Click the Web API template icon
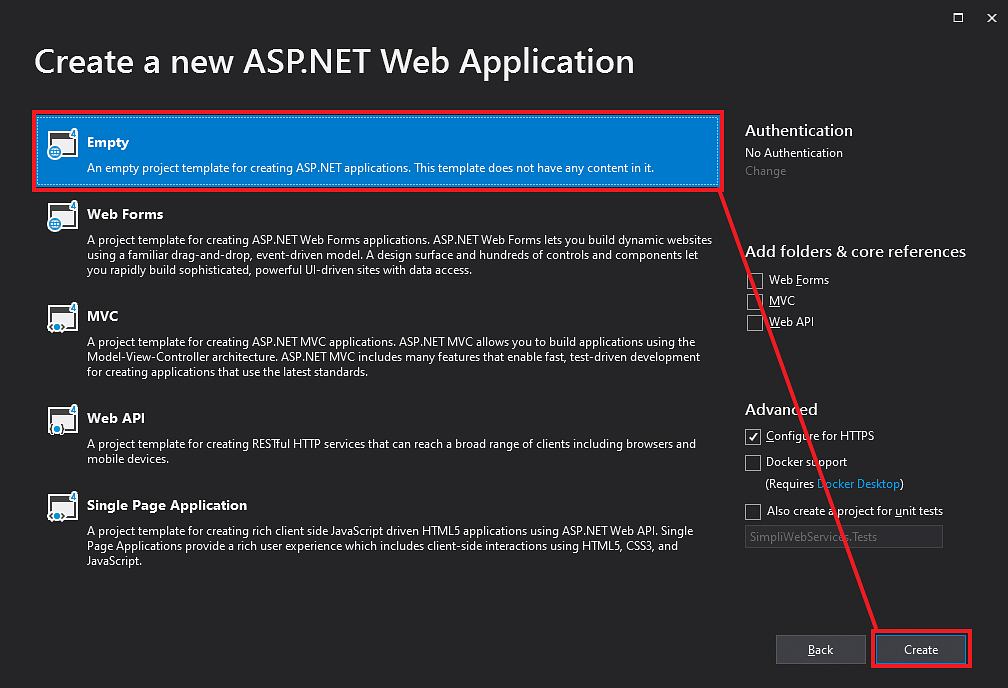Image resolution: width=1008 pixels, height=688 pixels. tap(62, 420)
